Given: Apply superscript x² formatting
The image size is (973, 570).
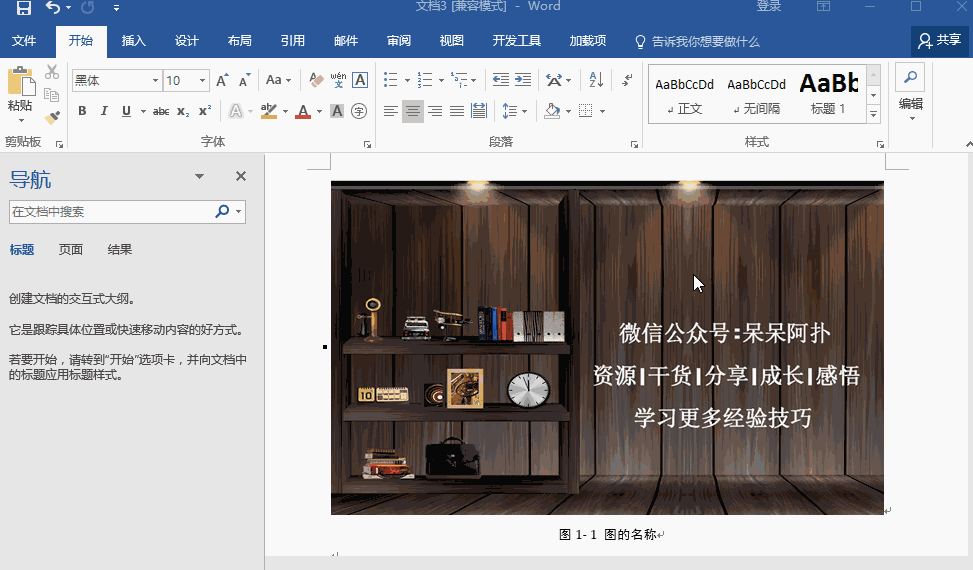Looking at the screenshot, I should click(205, 111).
